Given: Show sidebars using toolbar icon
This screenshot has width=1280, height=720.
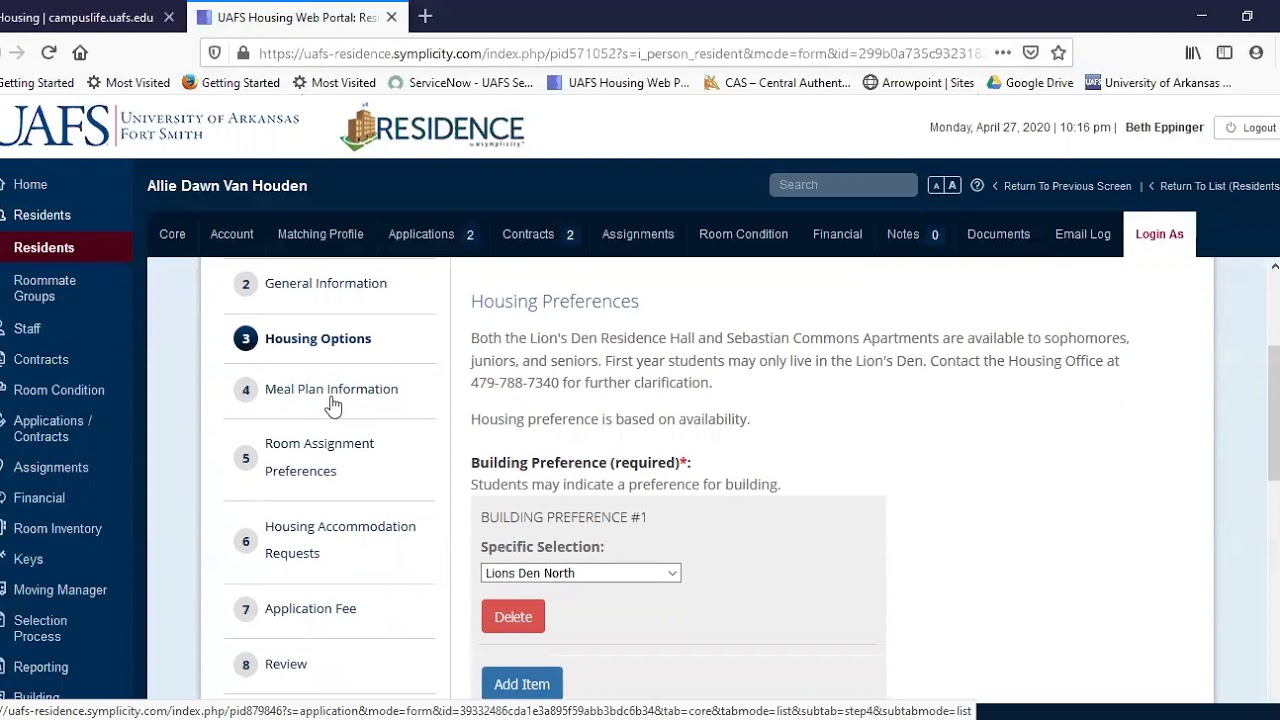Looking at the screenshot, I should 1224,53.
